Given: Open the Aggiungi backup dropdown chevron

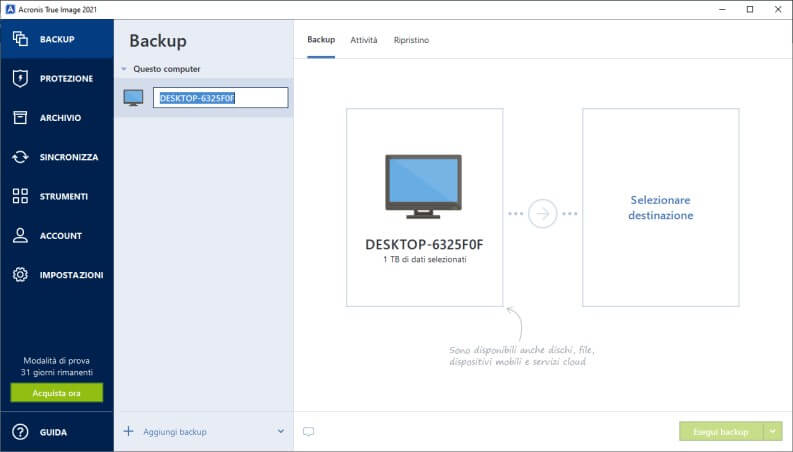Looking at the screenshot, I should pyautogui.click(x=281, y=431).
